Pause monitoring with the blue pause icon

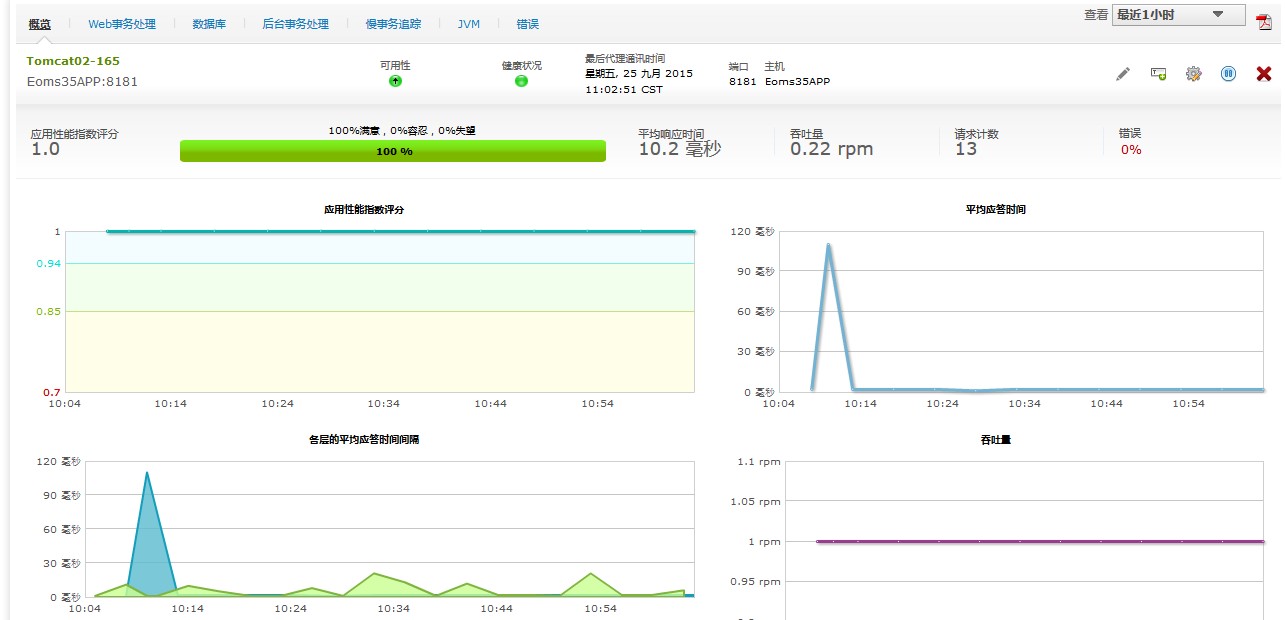tap(1228, 74)
